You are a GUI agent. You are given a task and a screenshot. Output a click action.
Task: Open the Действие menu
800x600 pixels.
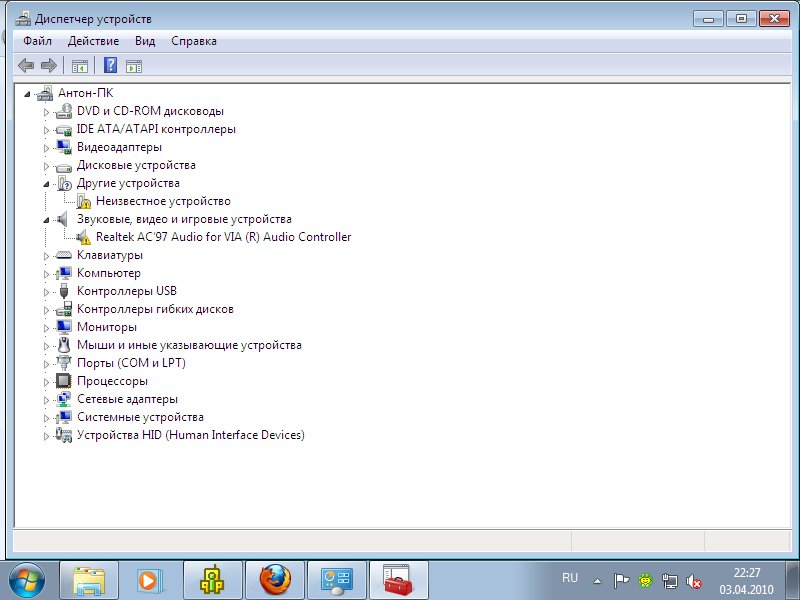[x=93, y=41]
